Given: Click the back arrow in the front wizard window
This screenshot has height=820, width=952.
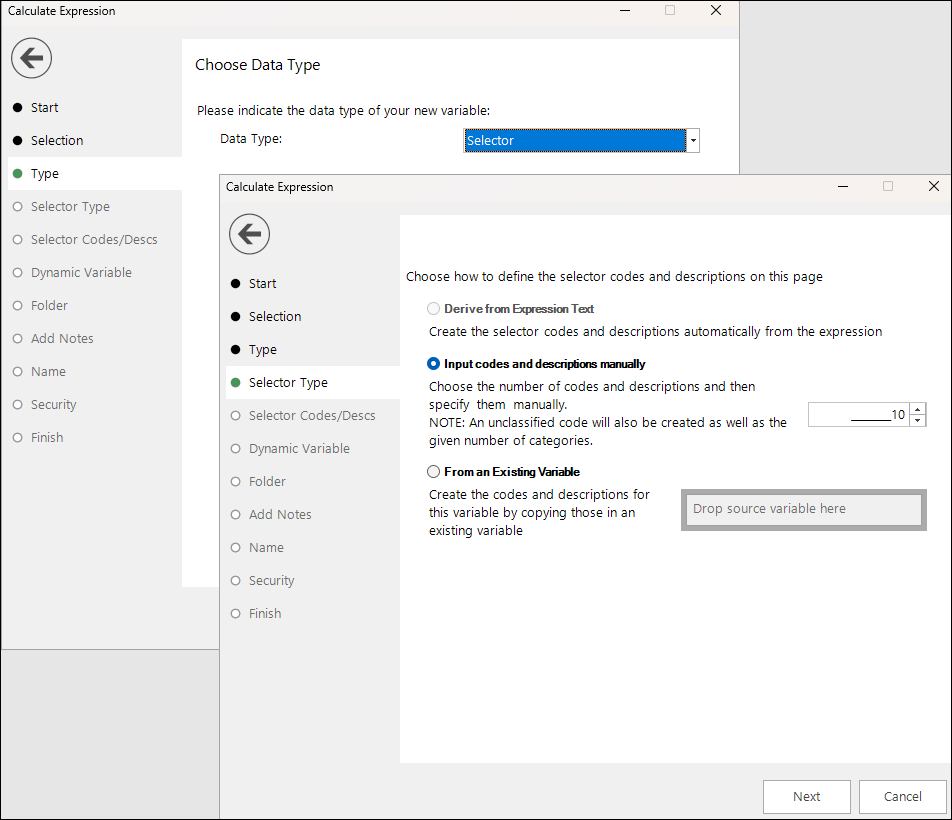Looking at the screenshot, I should pos(250,234).
